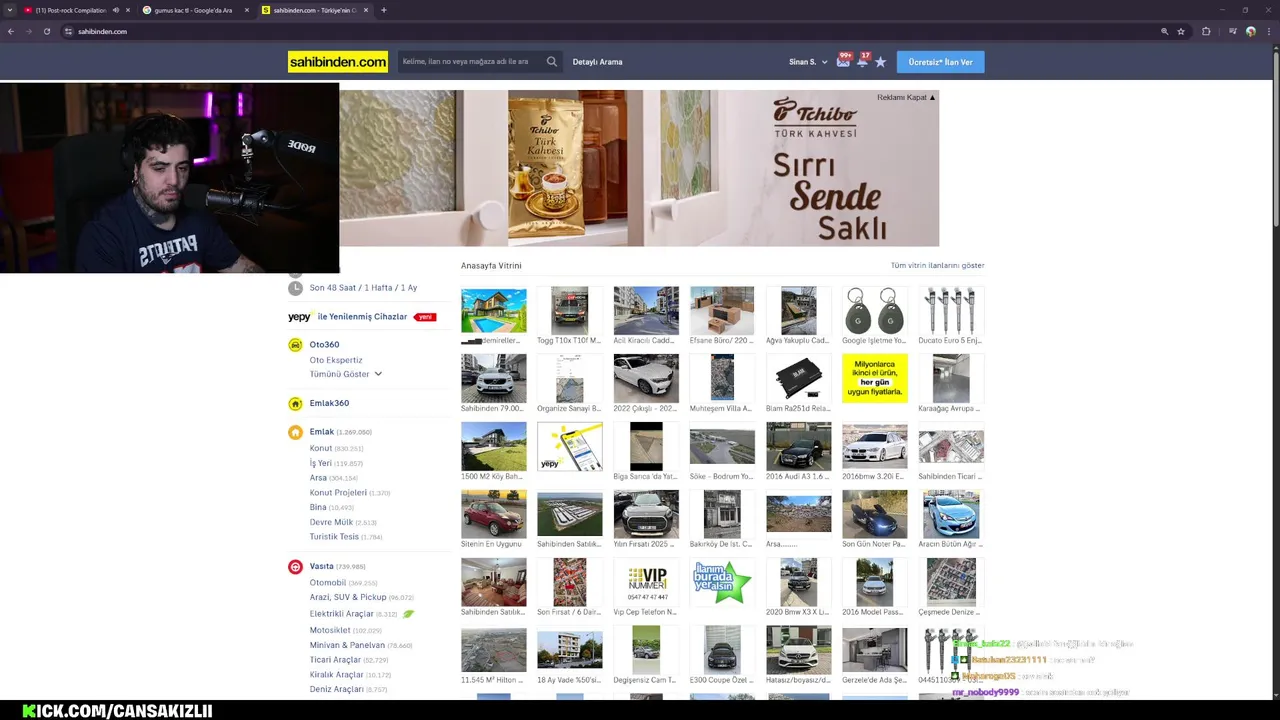This screenshot has height=720, width=1280.
Task: Open the Son Gün Noter Pa... blue car listing
Action: pos(874,514)
